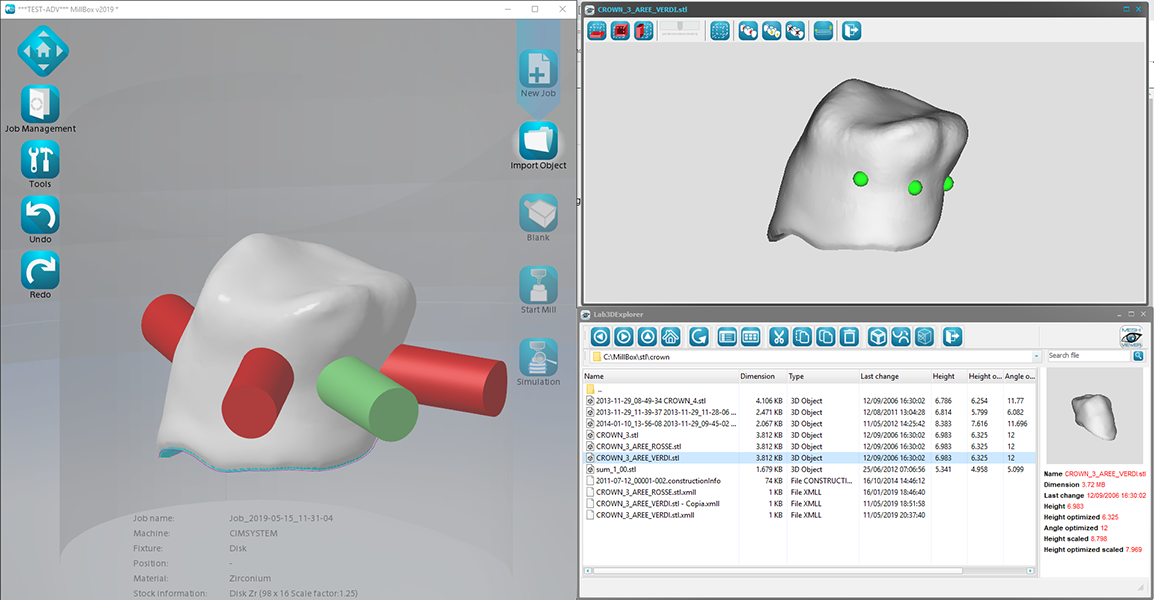Select file CROWN_3_AREE_ROSSE.stl
The width and height of the screenshot is (1154, 600).
[x=810, y=446]
